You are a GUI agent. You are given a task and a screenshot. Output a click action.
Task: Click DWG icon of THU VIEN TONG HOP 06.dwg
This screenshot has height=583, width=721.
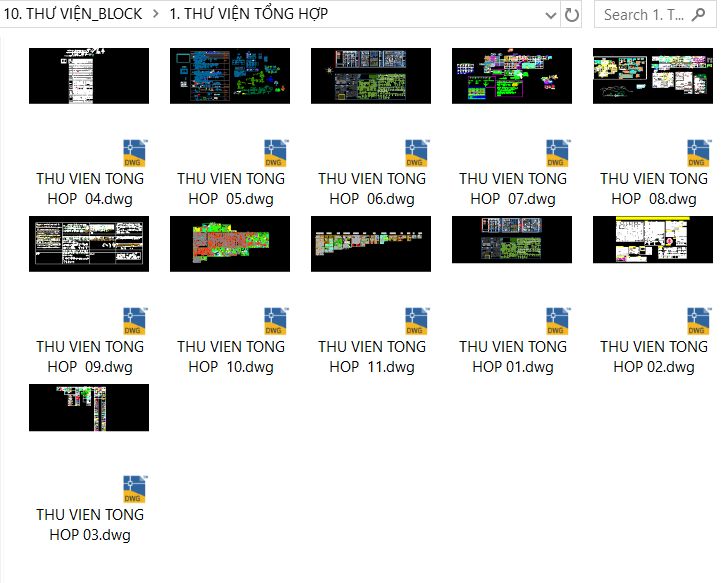pyautogui.click(x=417, y=153)
